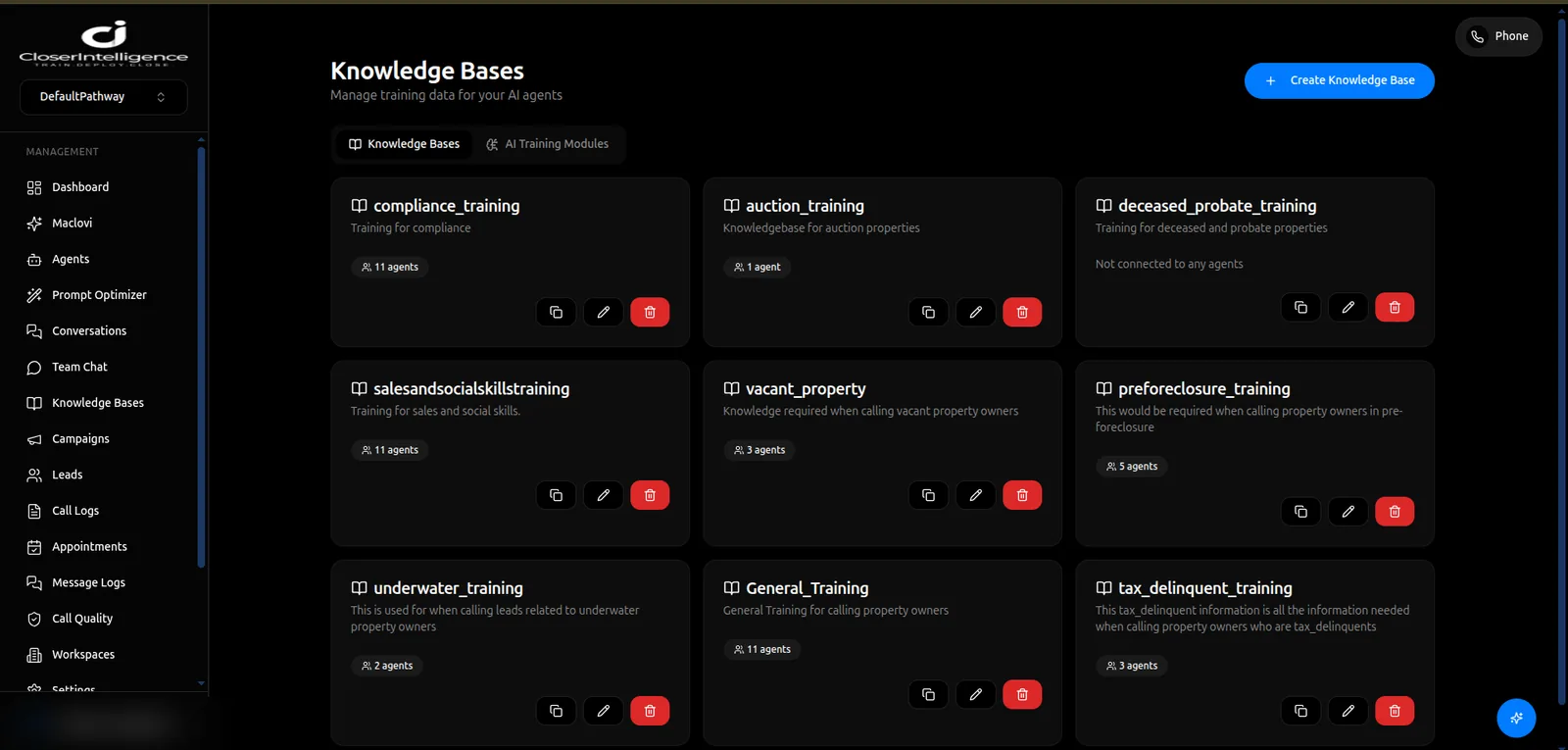Edit the vacant_property knowledge base
The width and height of the screenshot is (1568, 750).
975,495
